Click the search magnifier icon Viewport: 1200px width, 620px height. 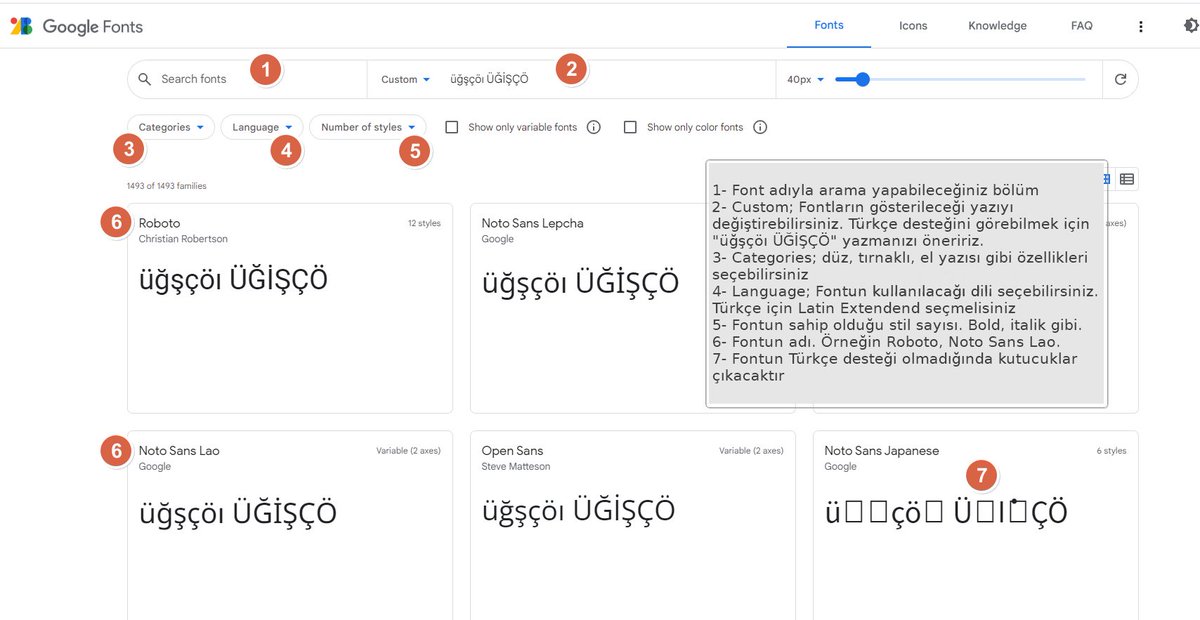click(x=145, y=79)
